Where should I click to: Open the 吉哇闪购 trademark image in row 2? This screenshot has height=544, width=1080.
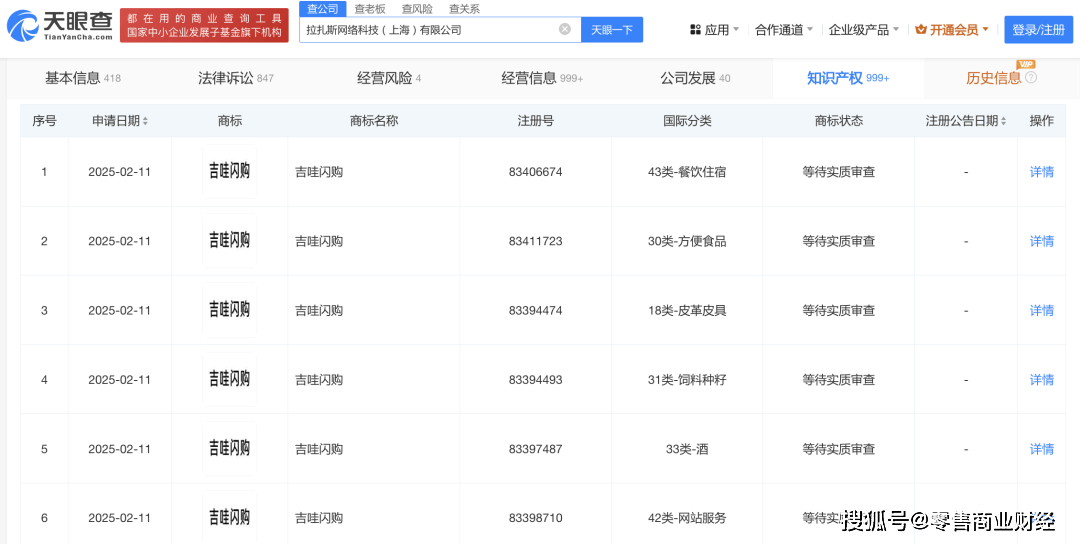click(x=229, y=240)
